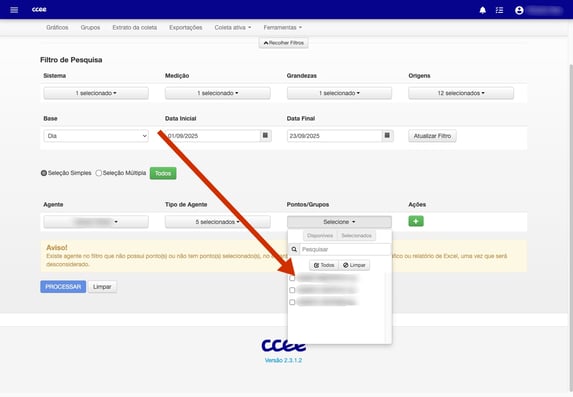Click the Atualizar Filtro button
Viewport: 573px width, 397px height.
pos(432,136)
